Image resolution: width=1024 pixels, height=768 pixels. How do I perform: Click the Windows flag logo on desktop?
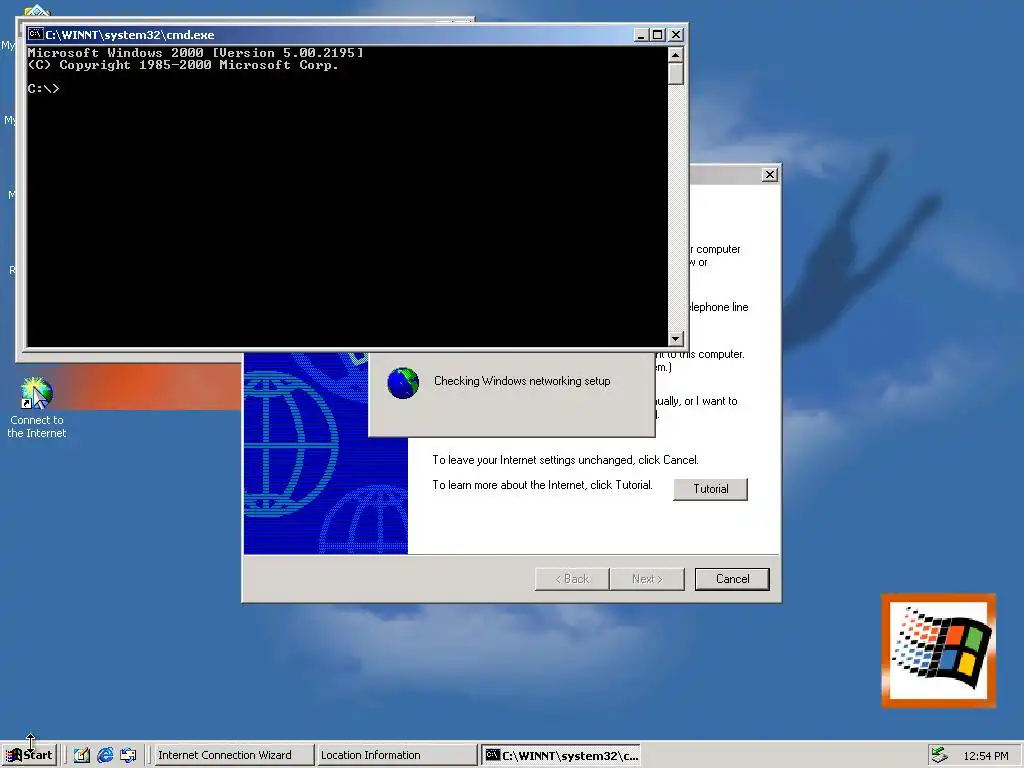click(x=938, y=650)
